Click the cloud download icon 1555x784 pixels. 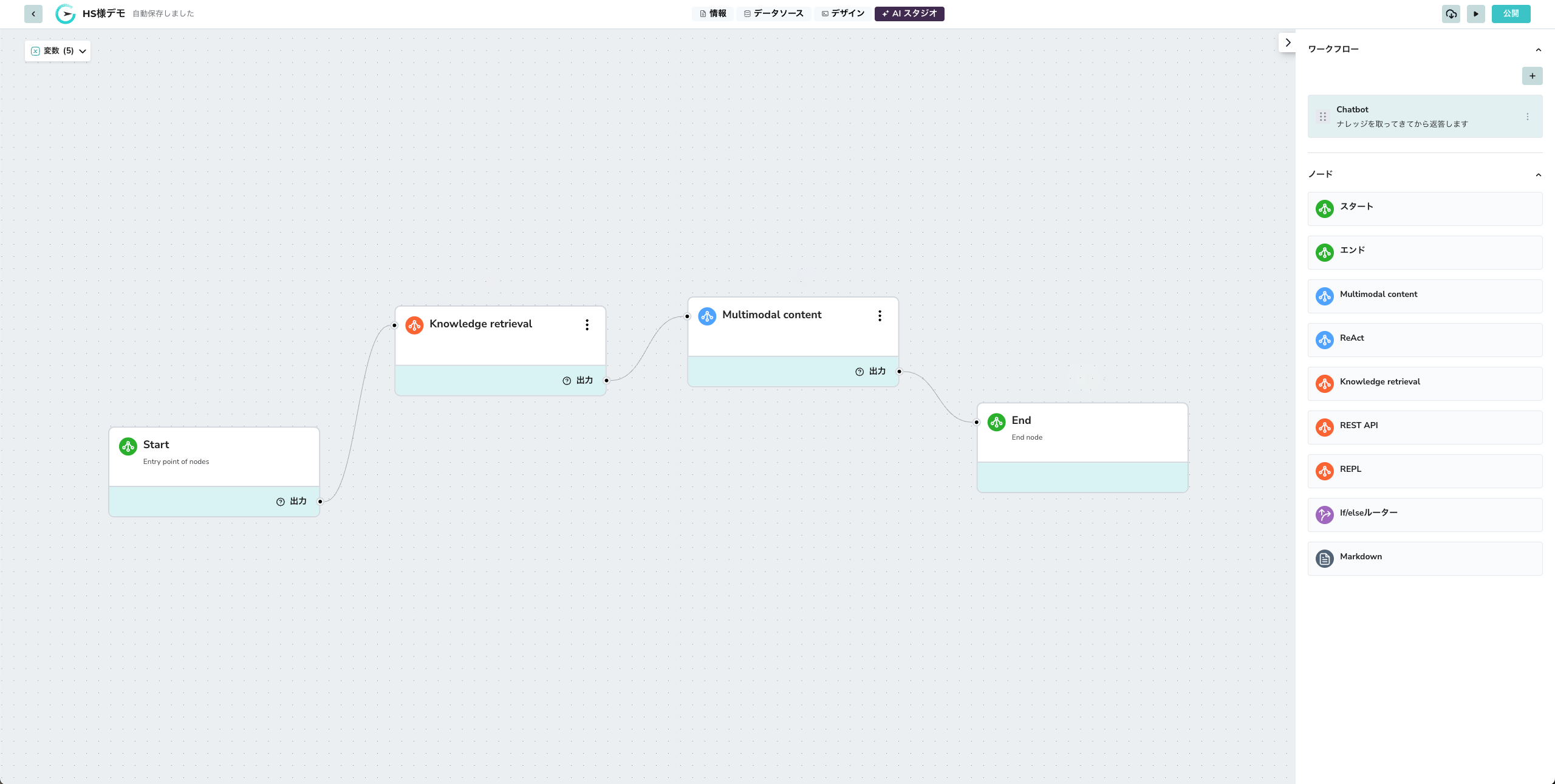coord(1451,13)
